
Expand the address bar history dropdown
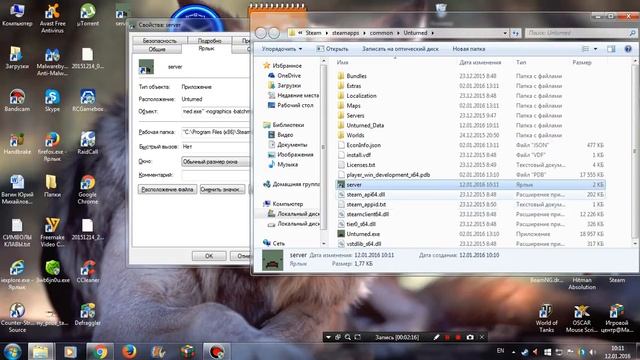coord(505,33)
